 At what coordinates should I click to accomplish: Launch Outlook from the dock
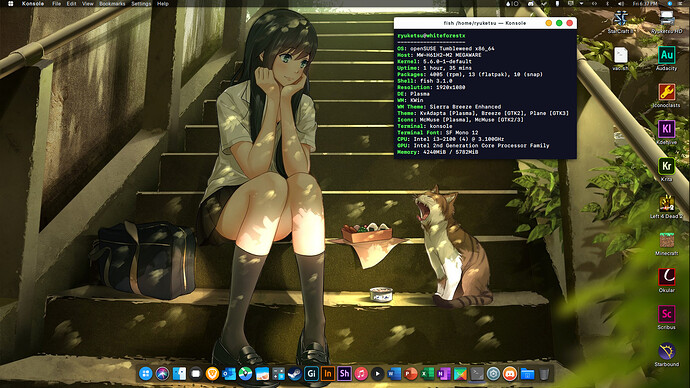click(229, 374)
